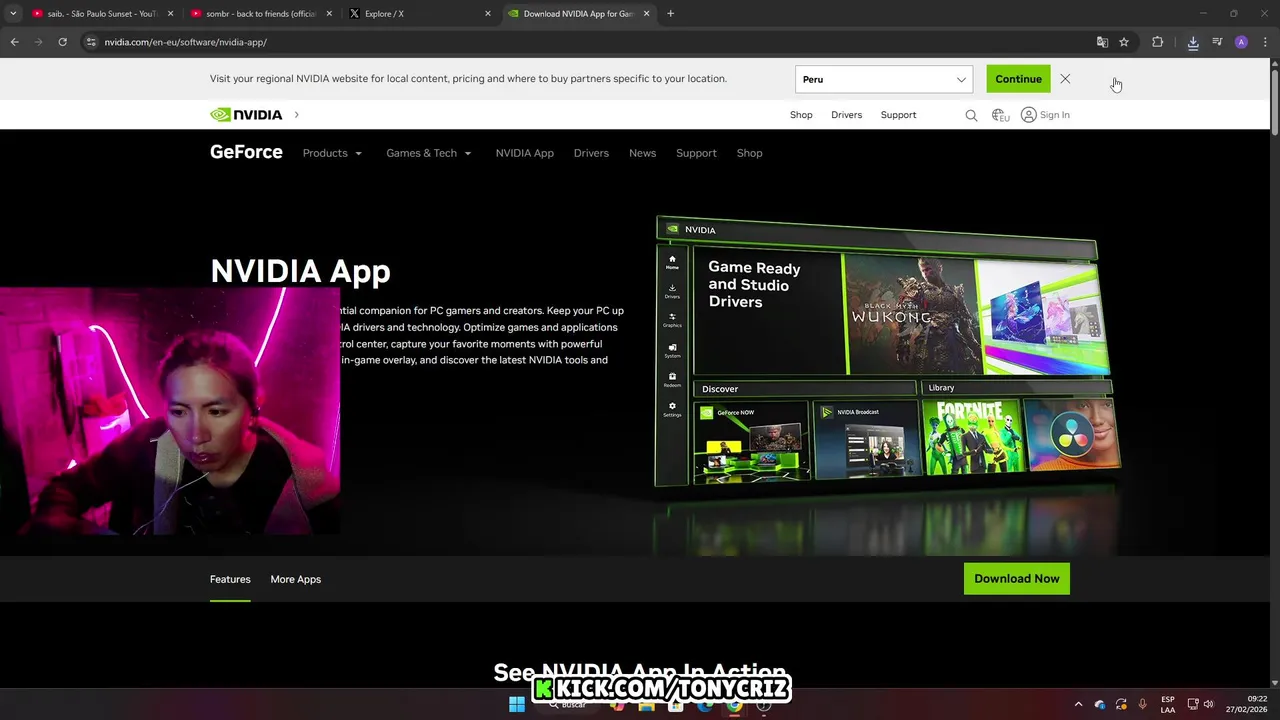Image resolution: width=1280 pixels, height=720 pixels.
Task: Open Drivers in the top NVIDIA bar
Action: pyautogui.click(x=846, y=115)
